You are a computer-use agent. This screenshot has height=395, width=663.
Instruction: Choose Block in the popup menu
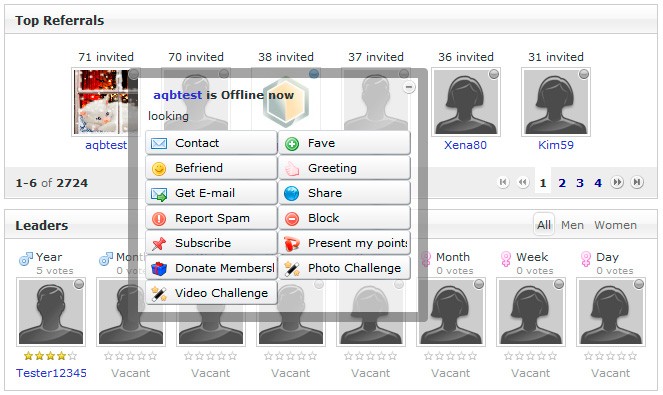point(344,218)
